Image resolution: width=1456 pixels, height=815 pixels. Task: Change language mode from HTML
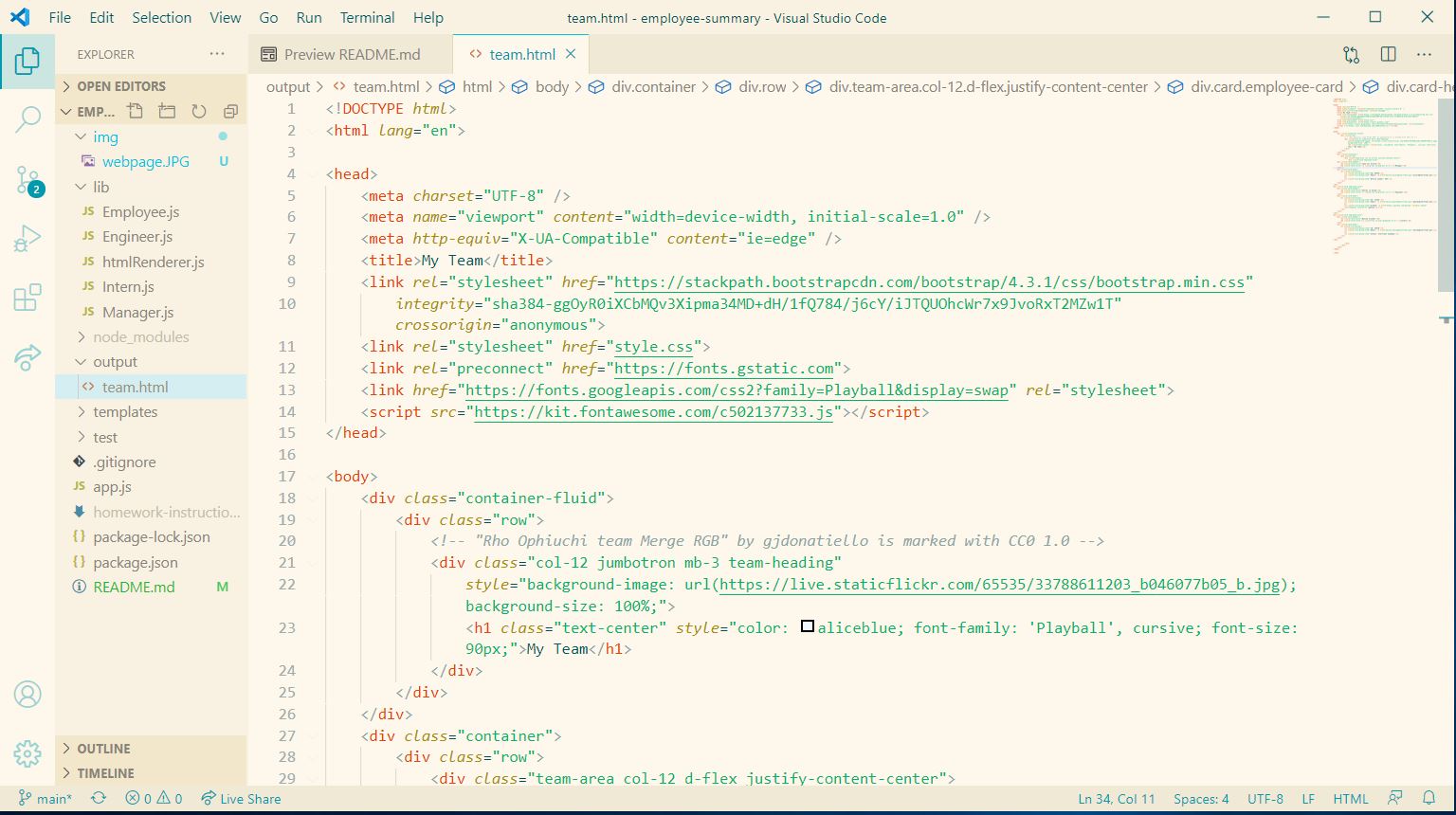(1350, 798)
